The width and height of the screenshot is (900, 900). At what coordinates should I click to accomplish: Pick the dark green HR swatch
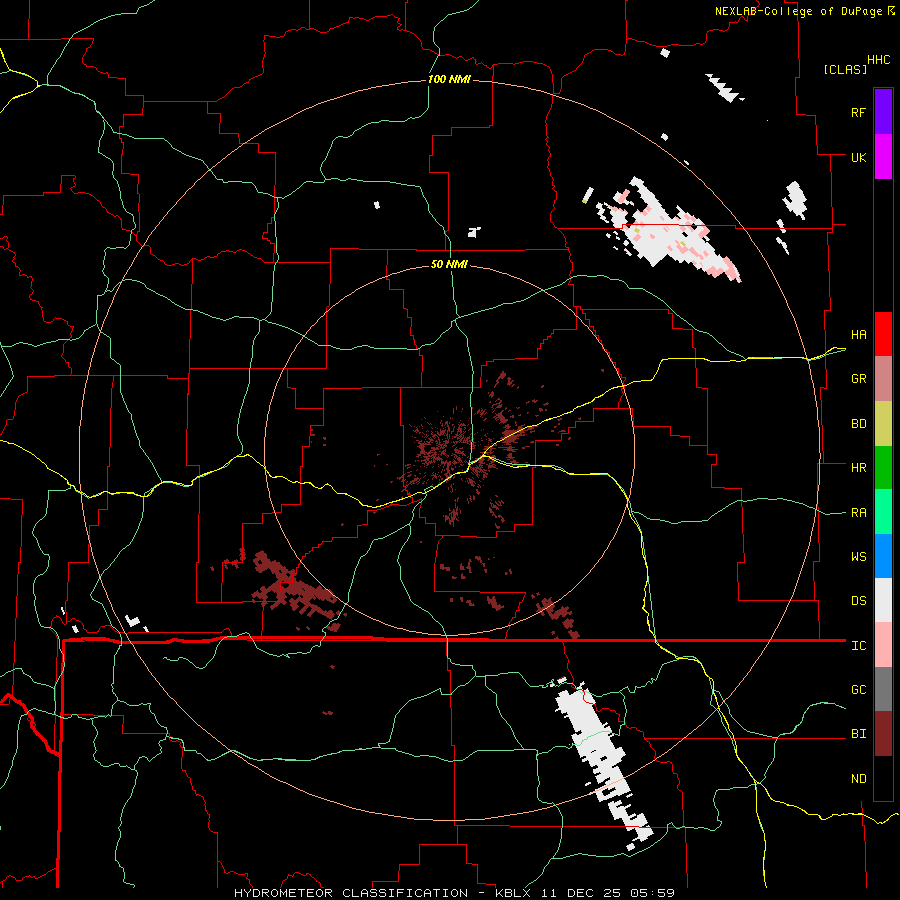[x=883, y=468]
